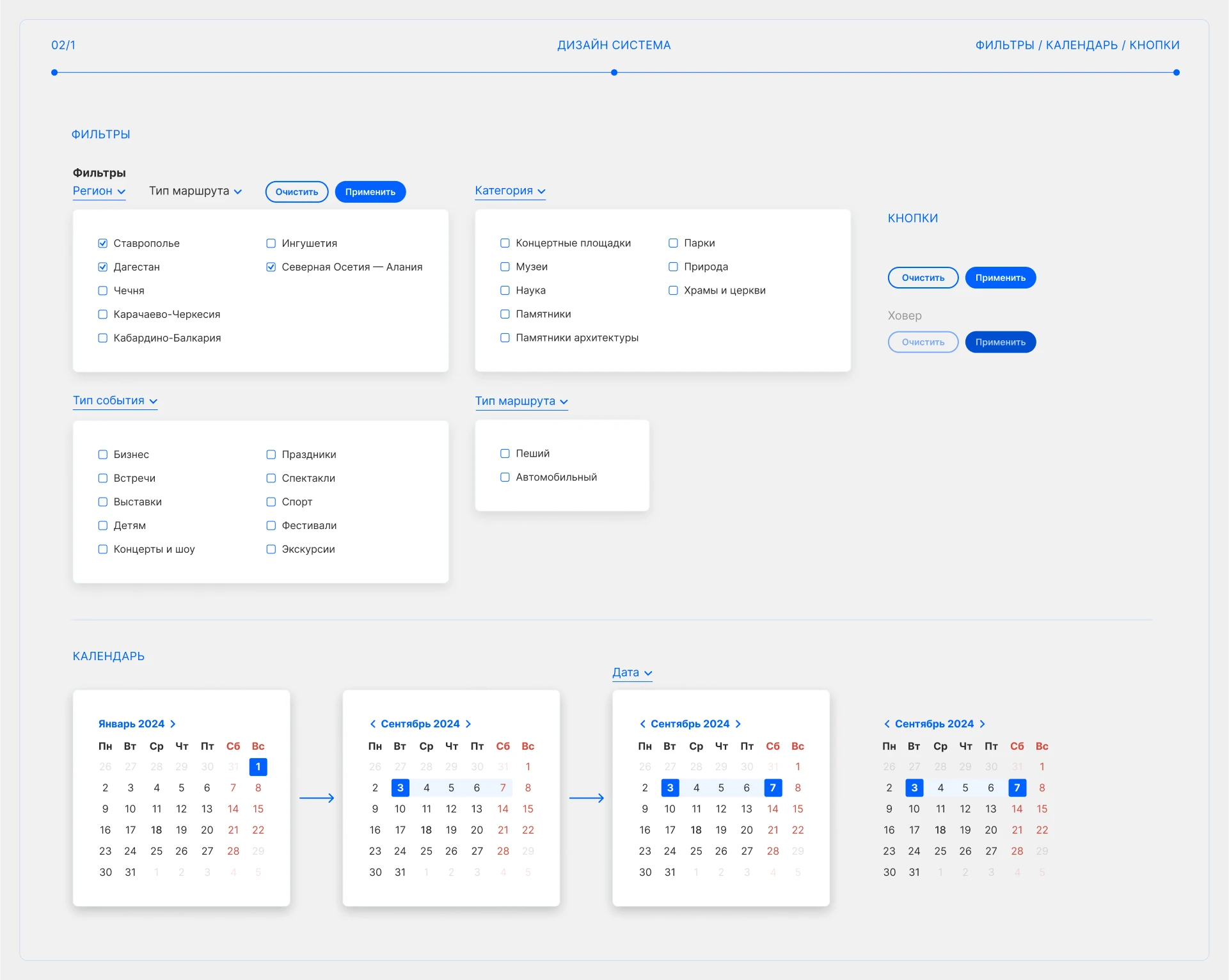Click arrow between first and second calendars
This screenshot has width=1229, height=980.
coord(317,798)
